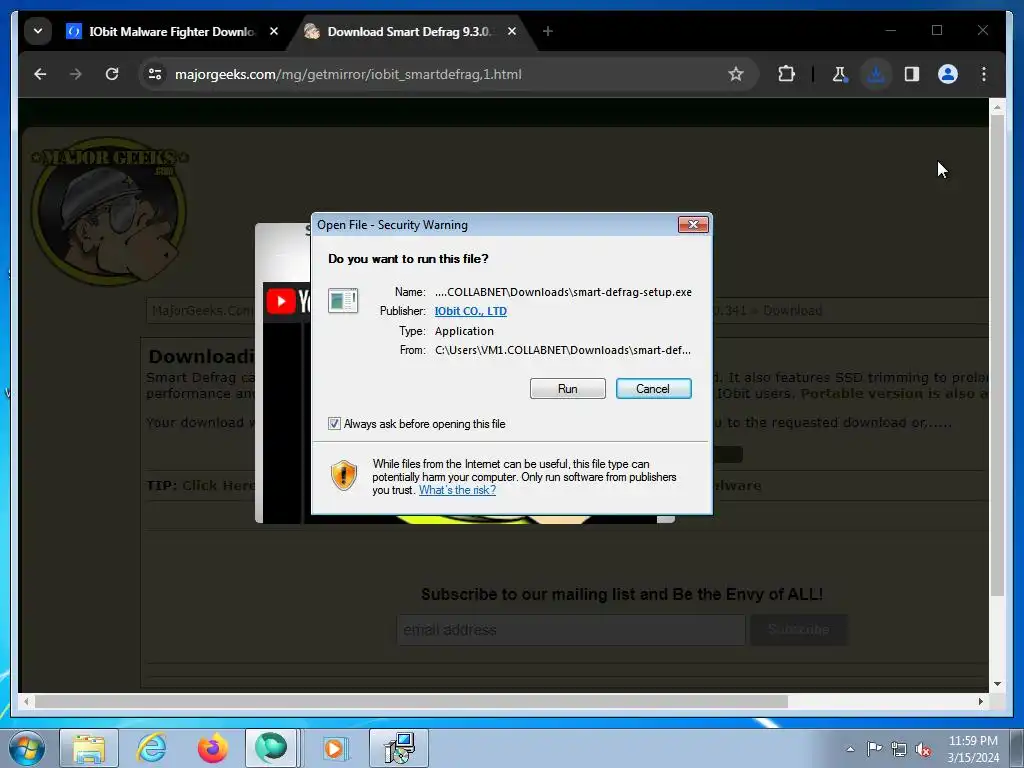
Task: Click the Subscribe button
Action: (799, 630)
